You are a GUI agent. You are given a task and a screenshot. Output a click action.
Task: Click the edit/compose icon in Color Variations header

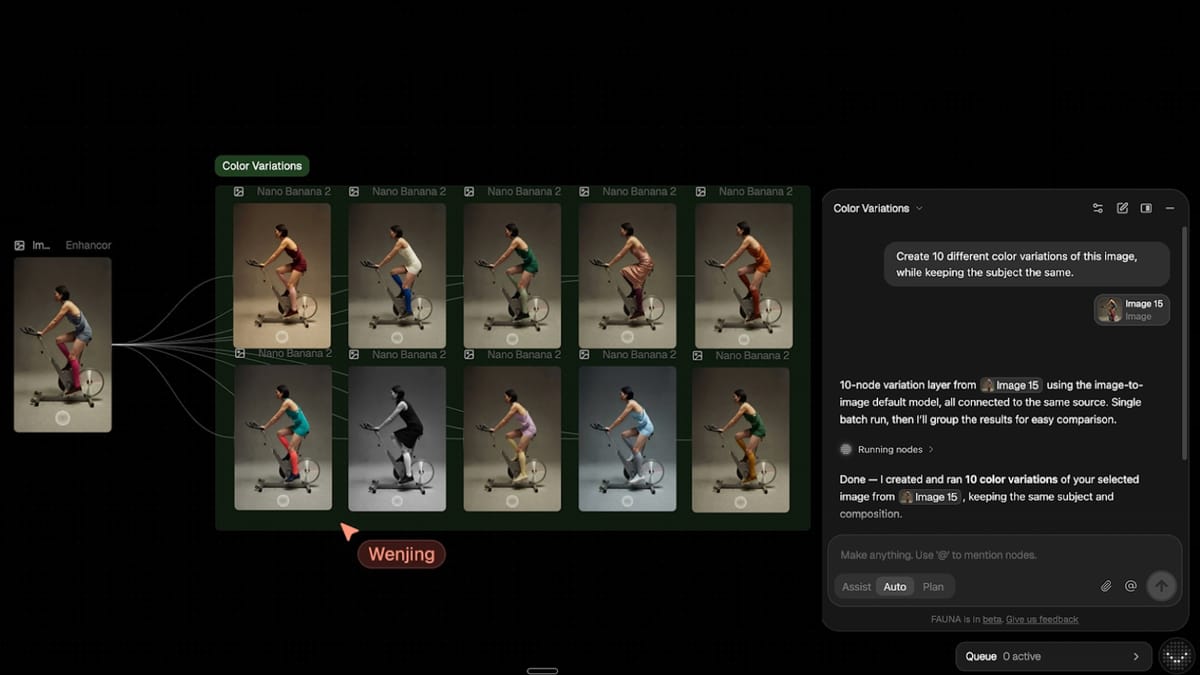pyautogui.click(x=1122, y=207)
